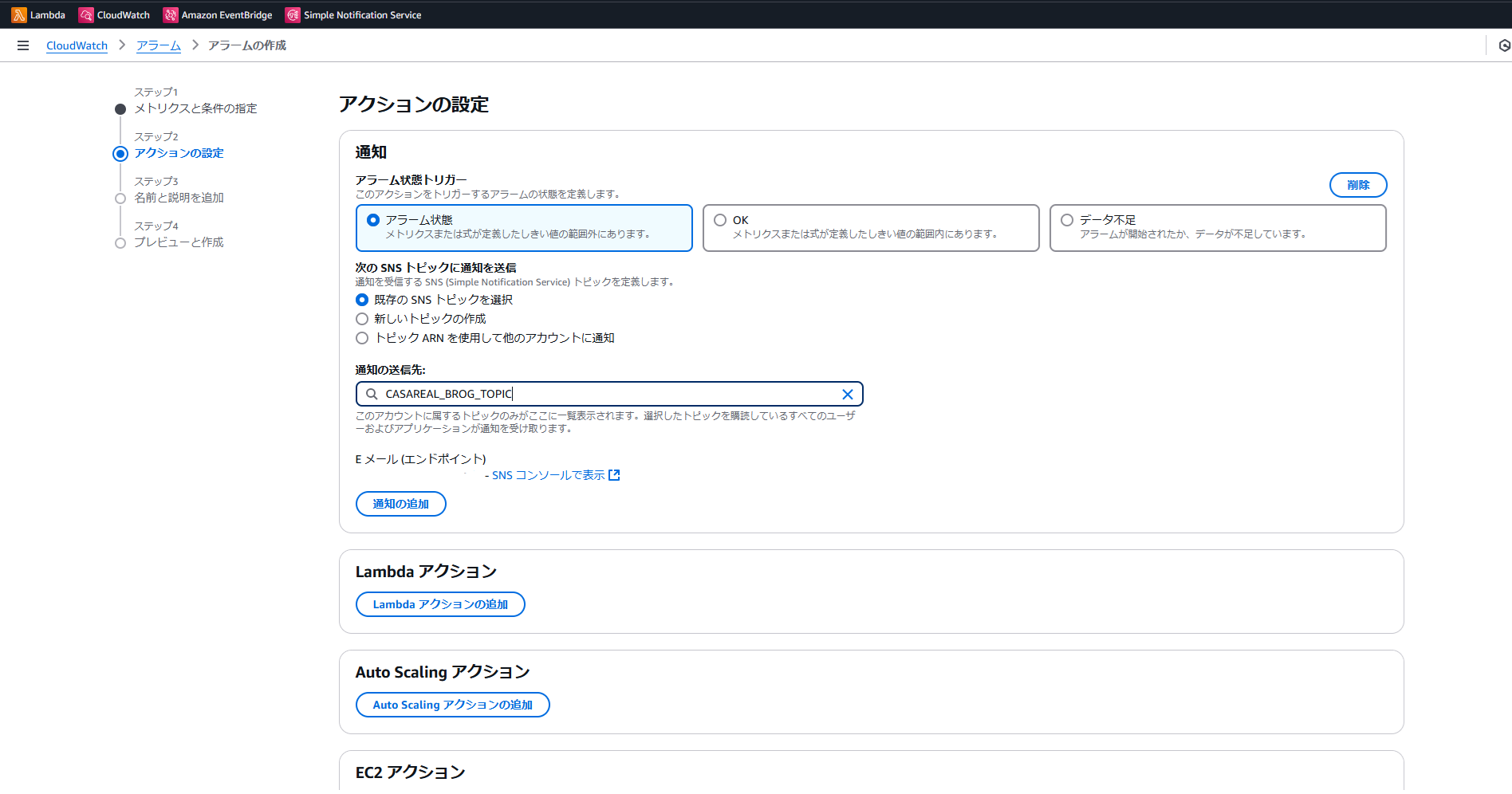
Task: Click the EC2 アクション heading
Action: coord(410,772)
